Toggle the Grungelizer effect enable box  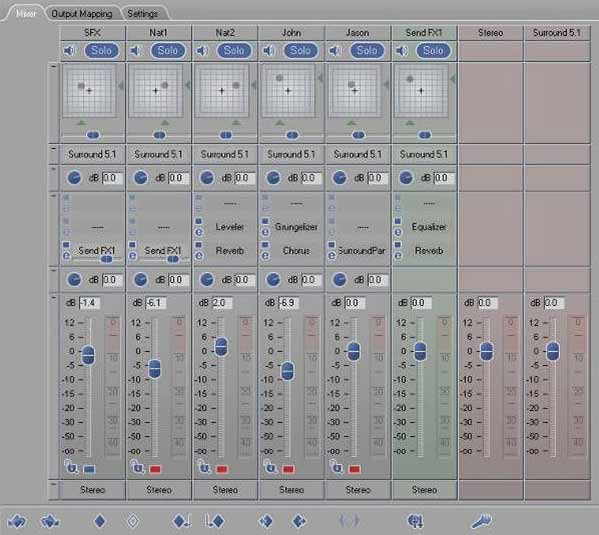(x=265, y=221)
